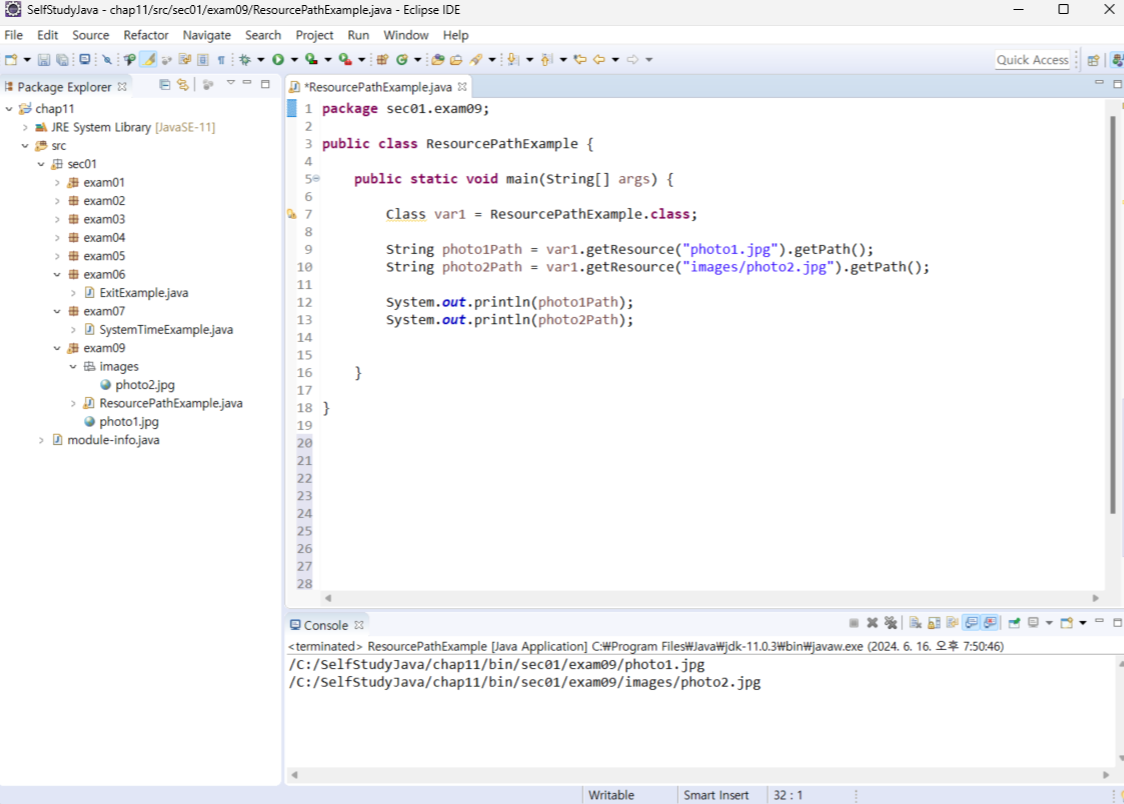Viewport: 1124px width, 804px height.
Task: Toggle Show Console When Standard Error Changes
Action: click(990, 623)
